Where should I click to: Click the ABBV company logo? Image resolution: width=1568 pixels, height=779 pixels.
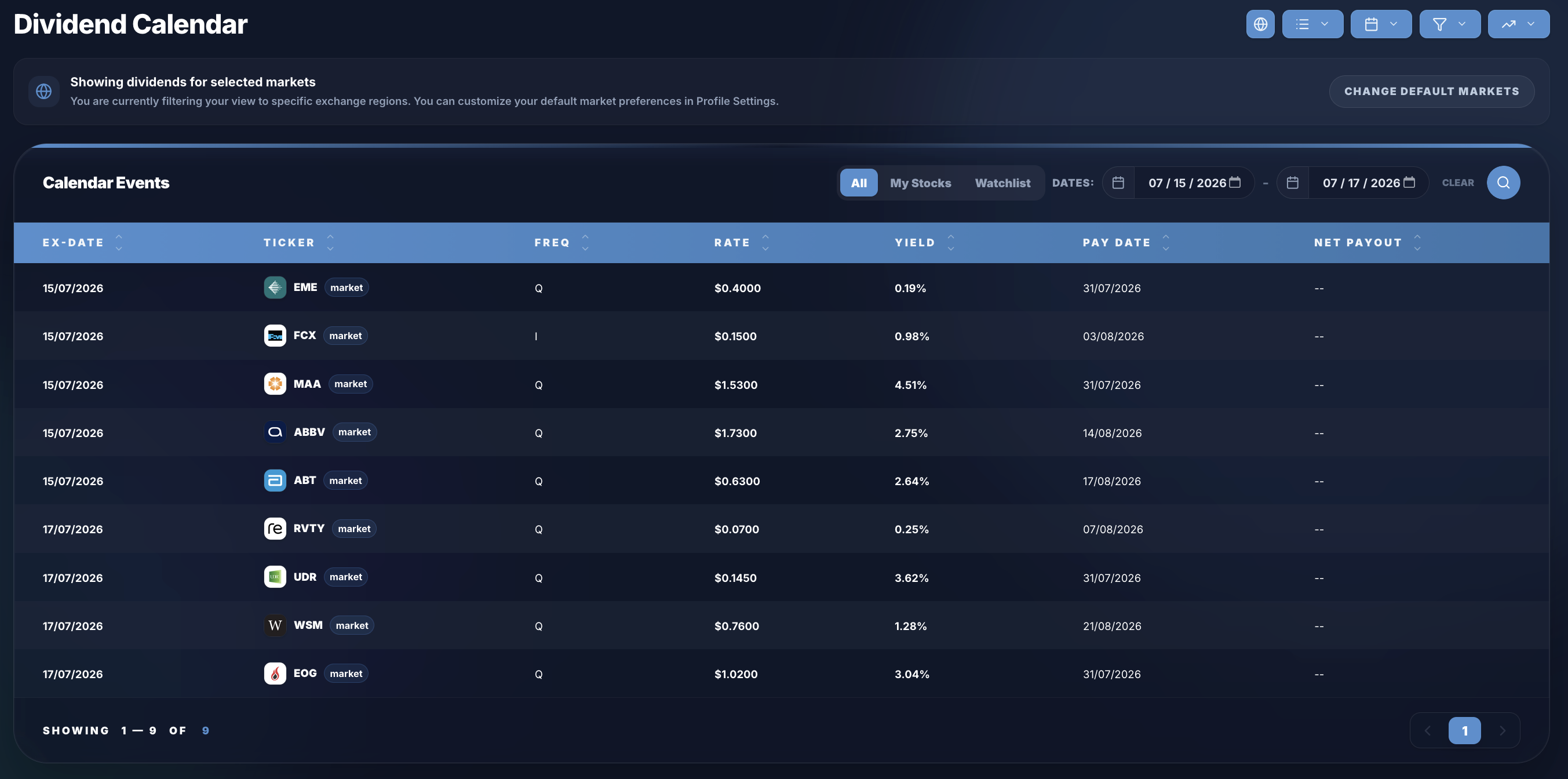tap(275, 432)
